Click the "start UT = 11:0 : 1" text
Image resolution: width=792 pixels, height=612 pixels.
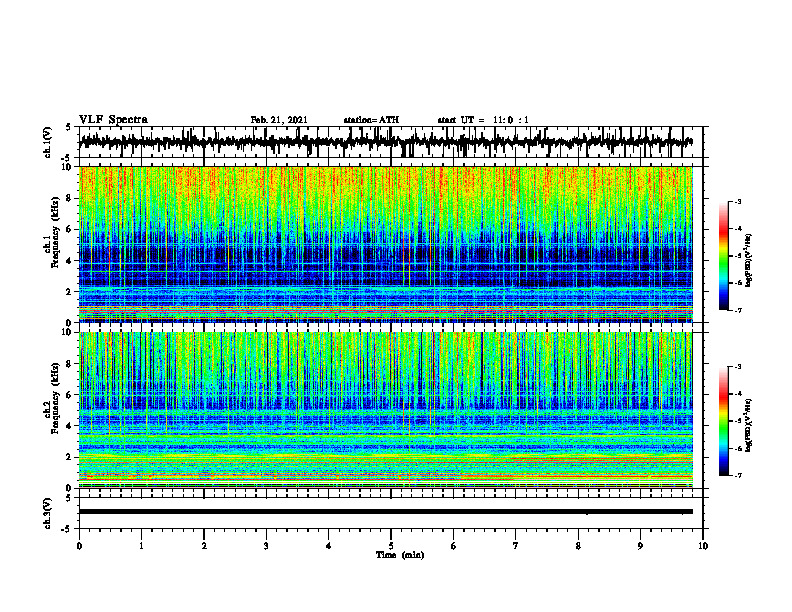click(483, 120)
